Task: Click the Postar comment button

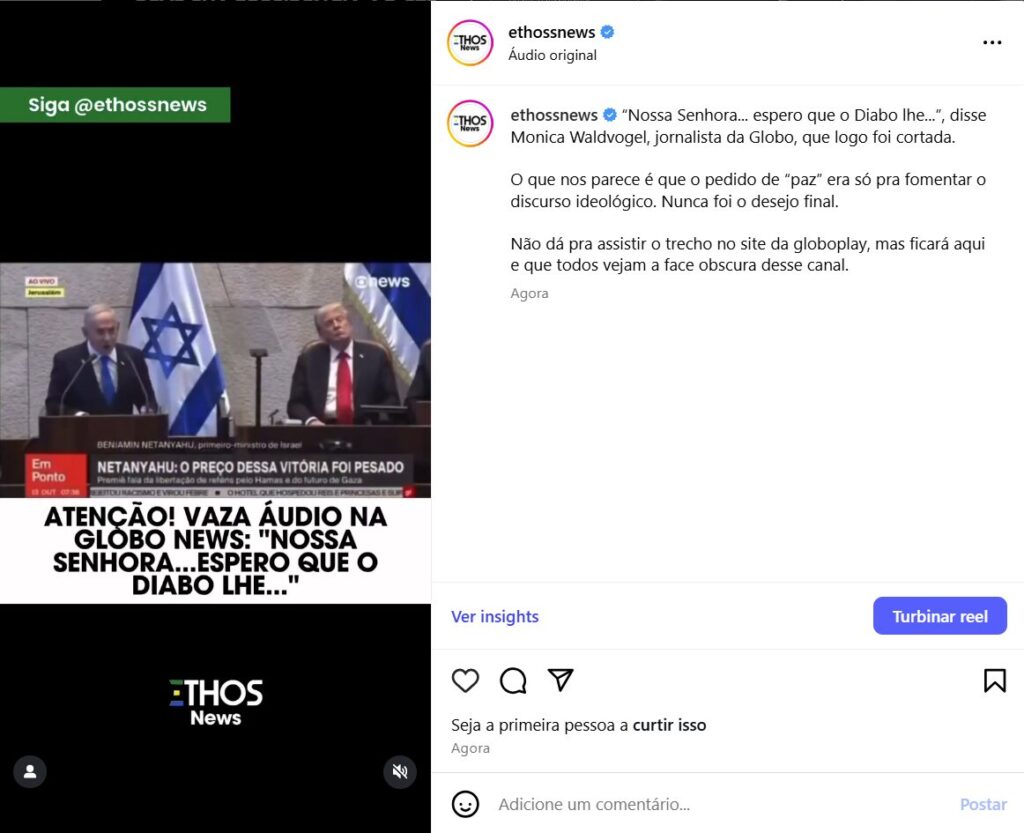Action: point(983,804)
